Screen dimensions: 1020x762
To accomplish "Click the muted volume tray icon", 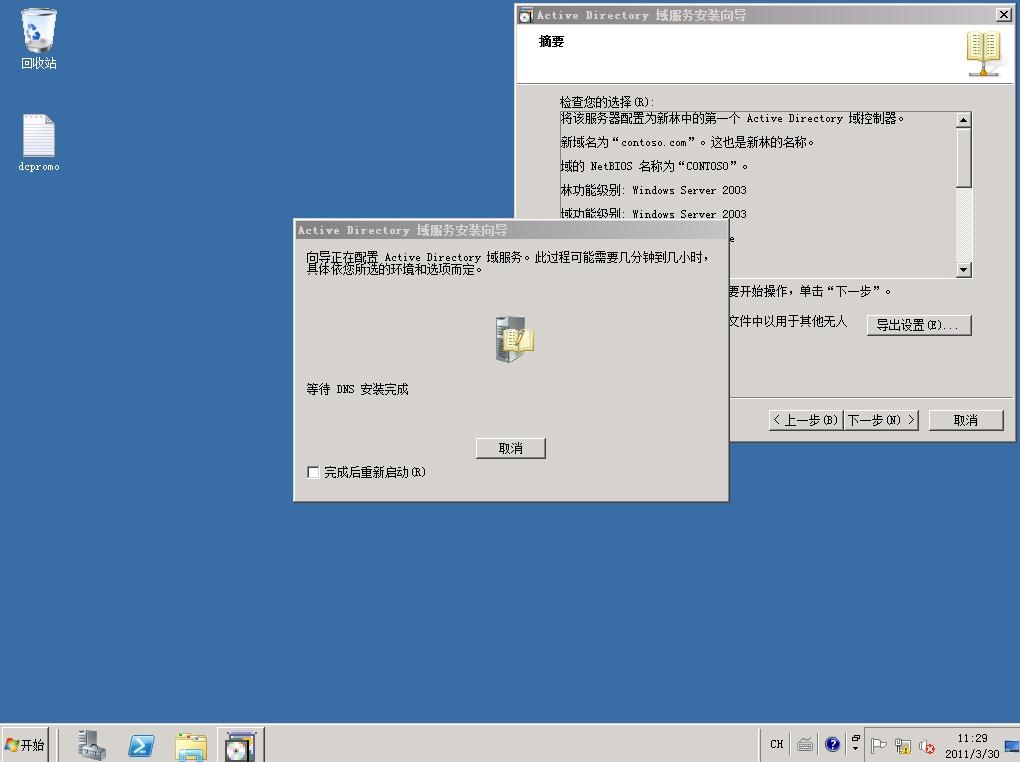I will pos(926,746).
